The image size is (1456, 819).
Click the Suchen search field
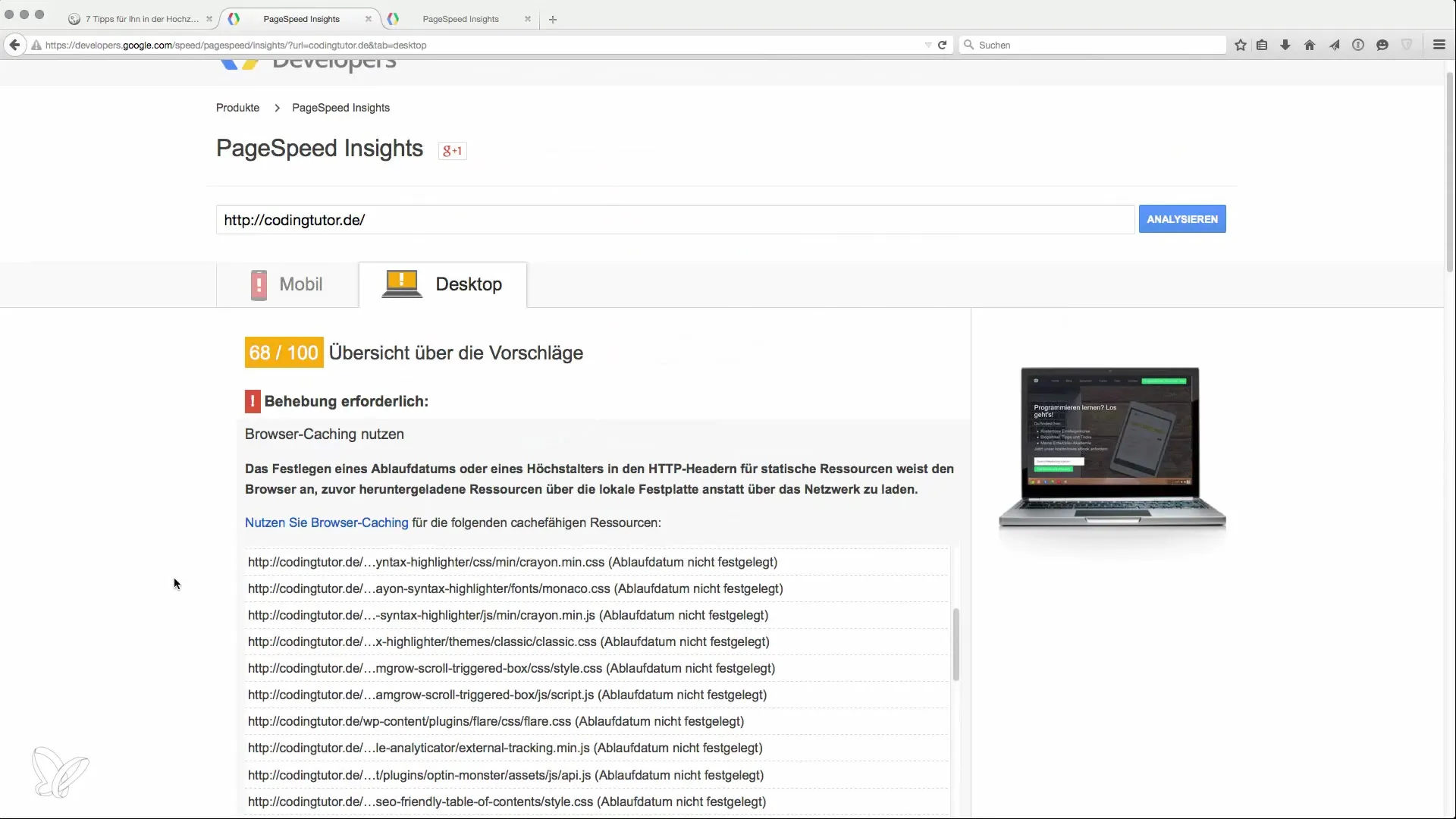pos(1092,45)
